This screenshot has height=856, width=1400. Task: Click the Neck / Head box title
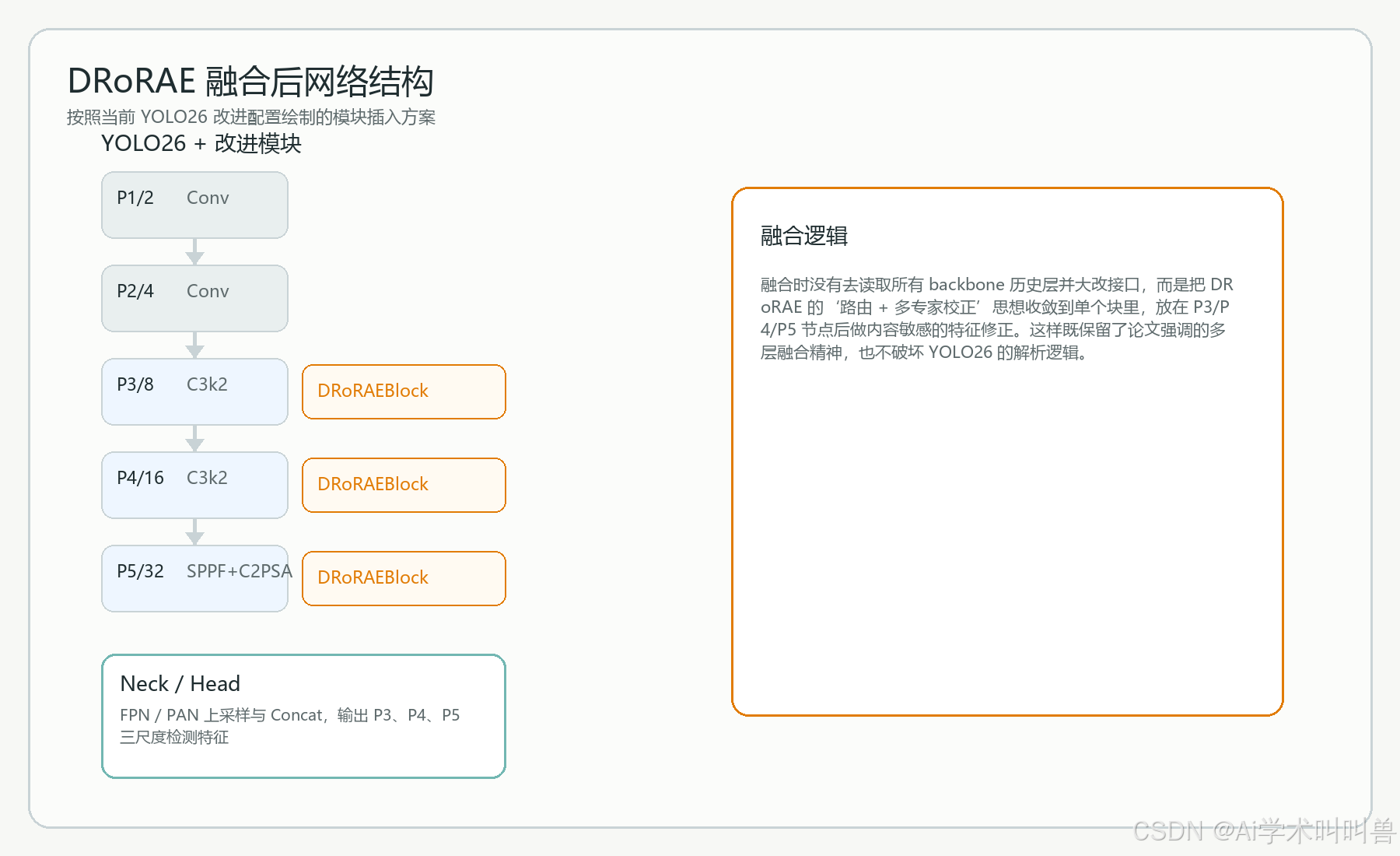(x=180, y=683)
